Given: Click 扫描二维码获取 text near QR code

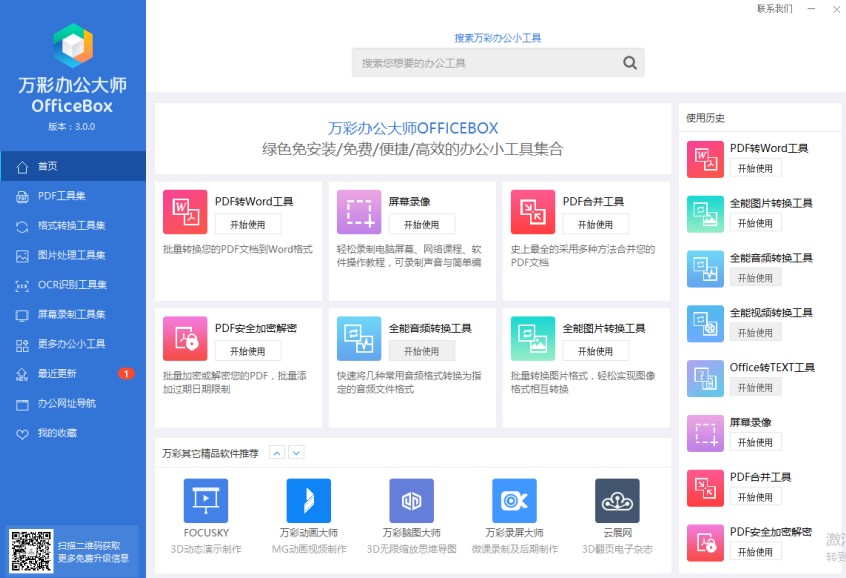Looking at the screenshot, I should point(89,546).
